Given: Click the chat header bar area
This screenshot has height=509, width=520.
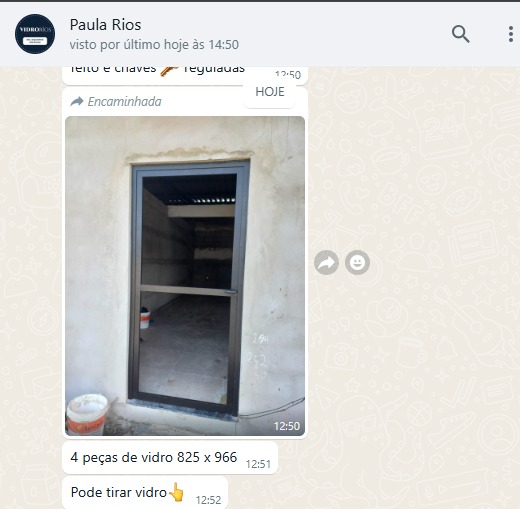Looking at the screenshot, I should [x=260, y=34].
